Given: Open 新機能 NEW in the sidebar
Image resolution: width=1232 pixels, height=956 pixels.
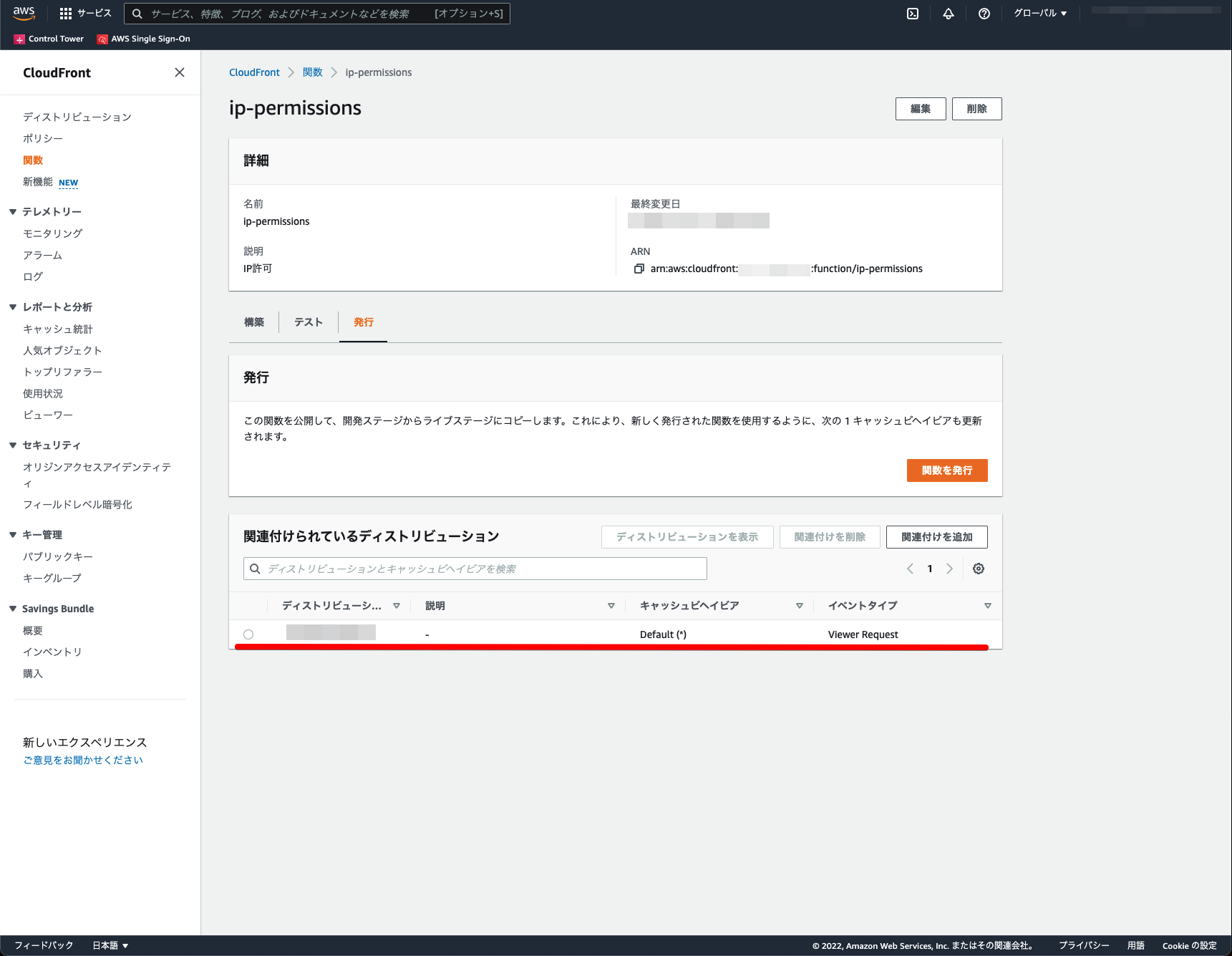Looking at the screenshot, I should tap(50, 182).
